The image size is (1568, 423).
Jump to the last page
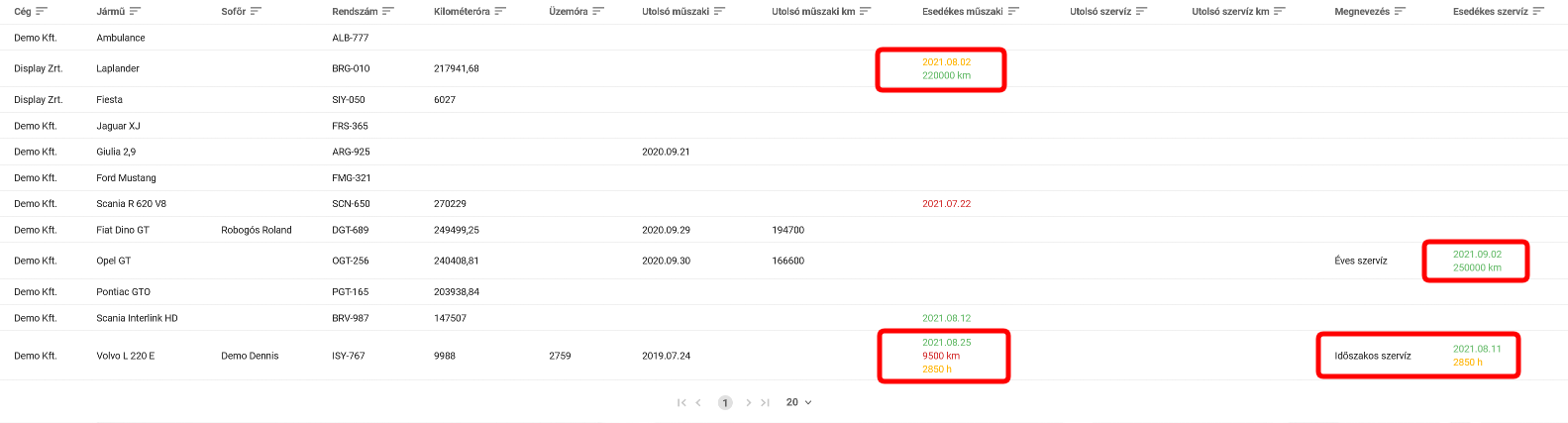(x=765, y=402)
